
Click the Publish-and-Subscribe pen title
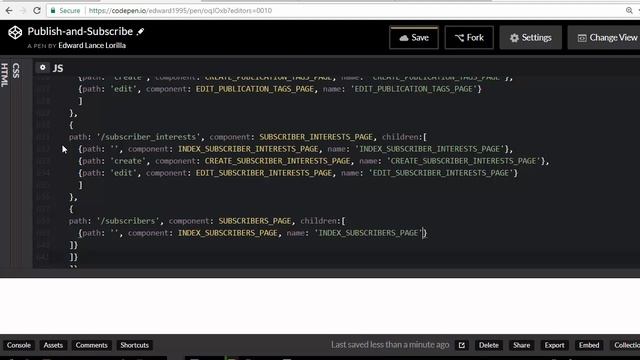click(80, 31)
